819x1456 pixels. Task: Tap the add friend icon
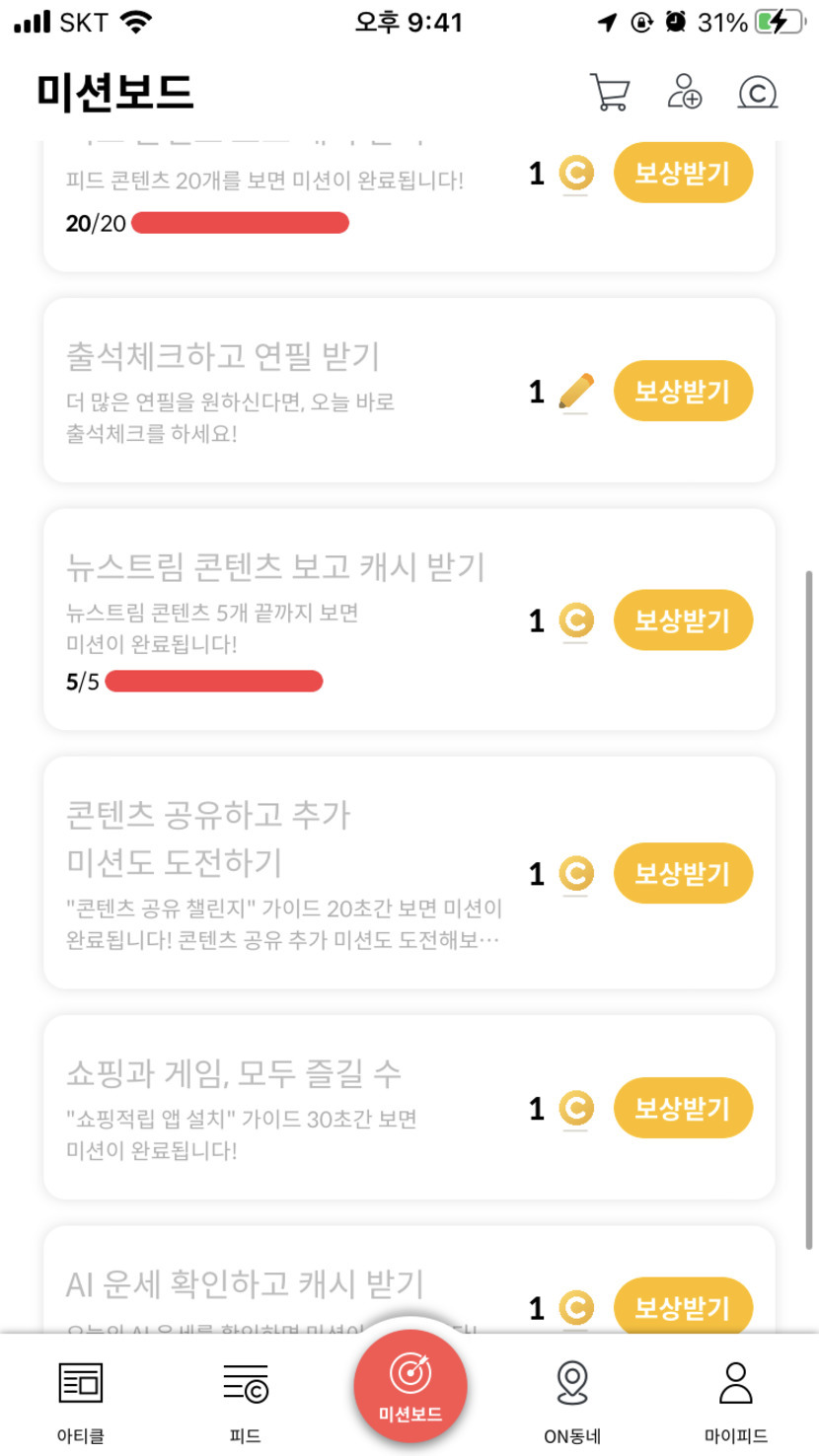click(684, 92)
